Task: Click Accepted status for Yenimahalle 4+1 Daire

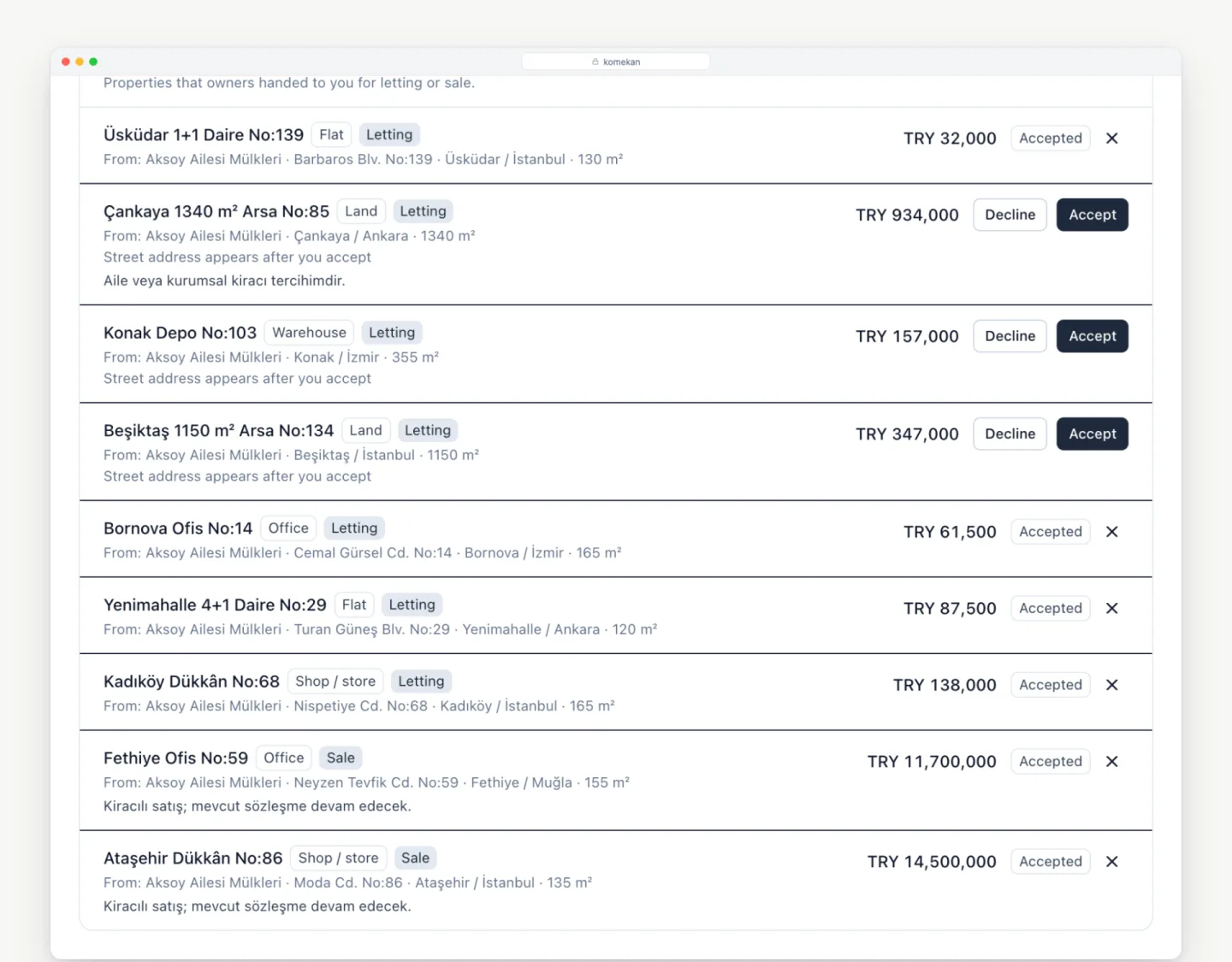Action: point(1050,608)
